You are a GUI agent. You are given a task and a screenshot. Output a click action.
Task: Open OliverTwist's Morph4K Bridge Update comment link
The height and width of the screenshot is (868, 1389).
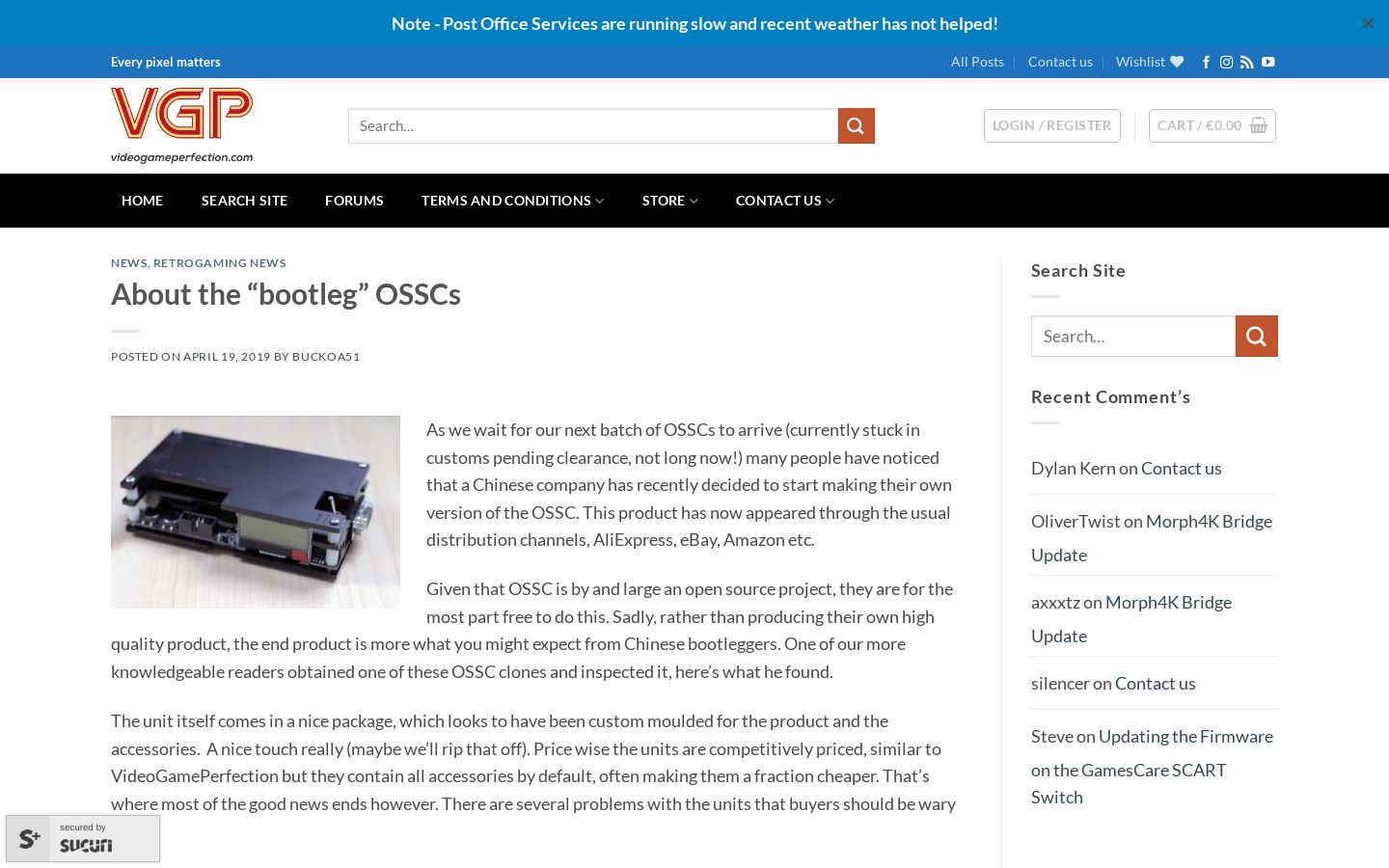pyautogui.click(x=1152, y=537)
